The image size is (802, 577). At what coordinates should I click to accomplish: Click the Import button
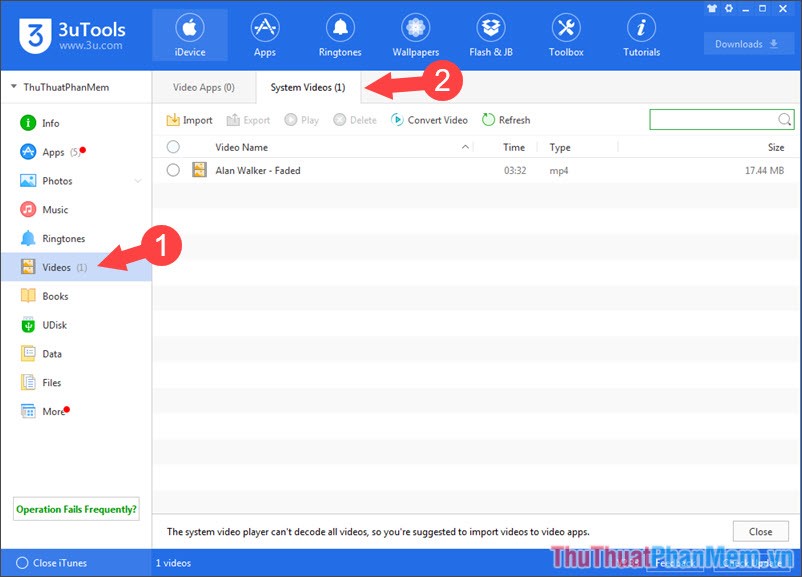click(x=189, y=120)
